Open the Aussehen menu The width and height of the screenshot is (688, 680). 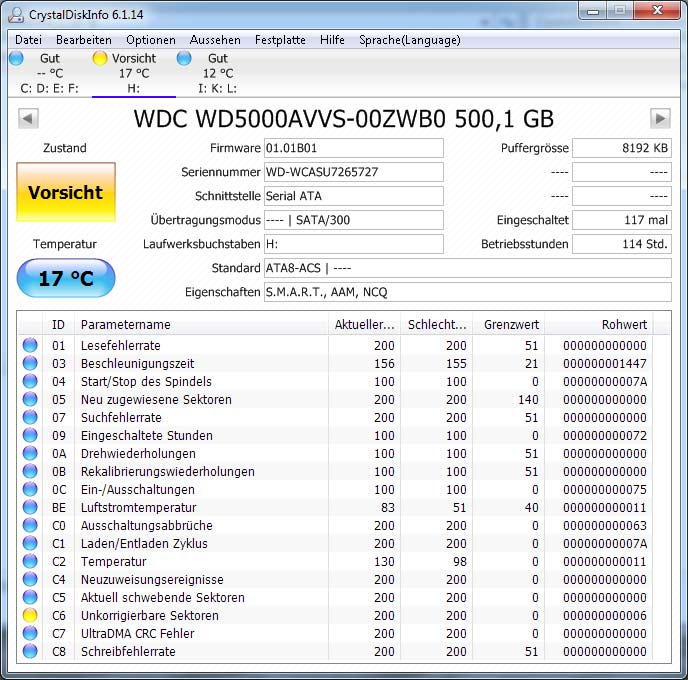tap(215, 40)
